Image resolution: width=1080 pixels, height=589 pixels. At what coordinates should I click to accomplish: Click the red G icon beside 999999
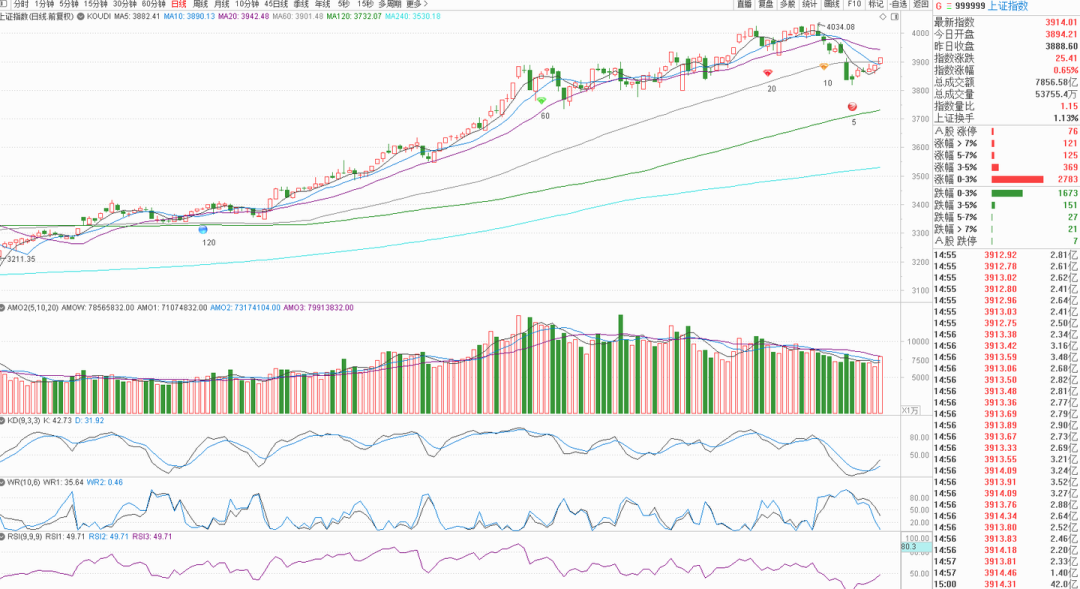[938, 6]
